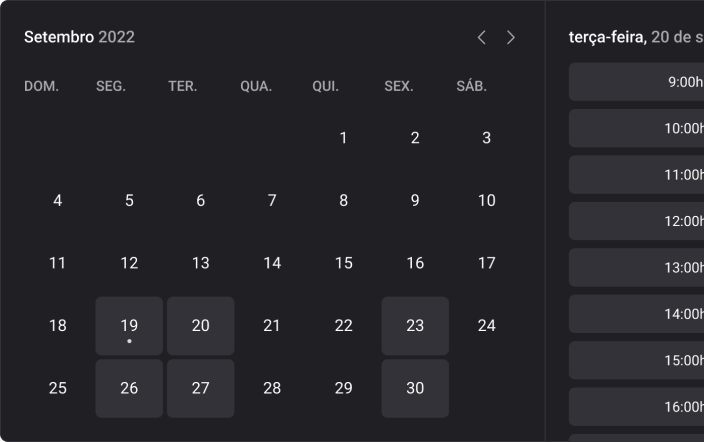Go to previous month arrow

[x=481, y=37]
